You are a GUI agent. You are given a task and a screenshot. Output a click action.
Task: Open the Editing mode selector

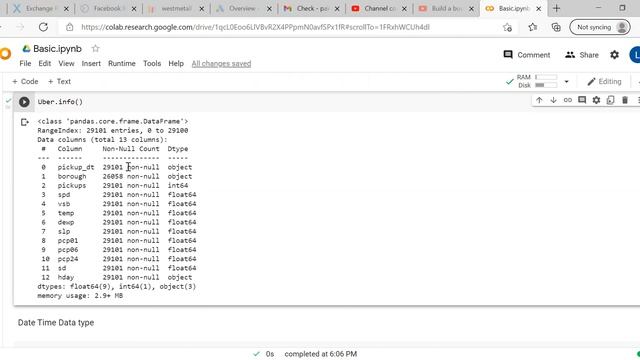pos(604,82)
